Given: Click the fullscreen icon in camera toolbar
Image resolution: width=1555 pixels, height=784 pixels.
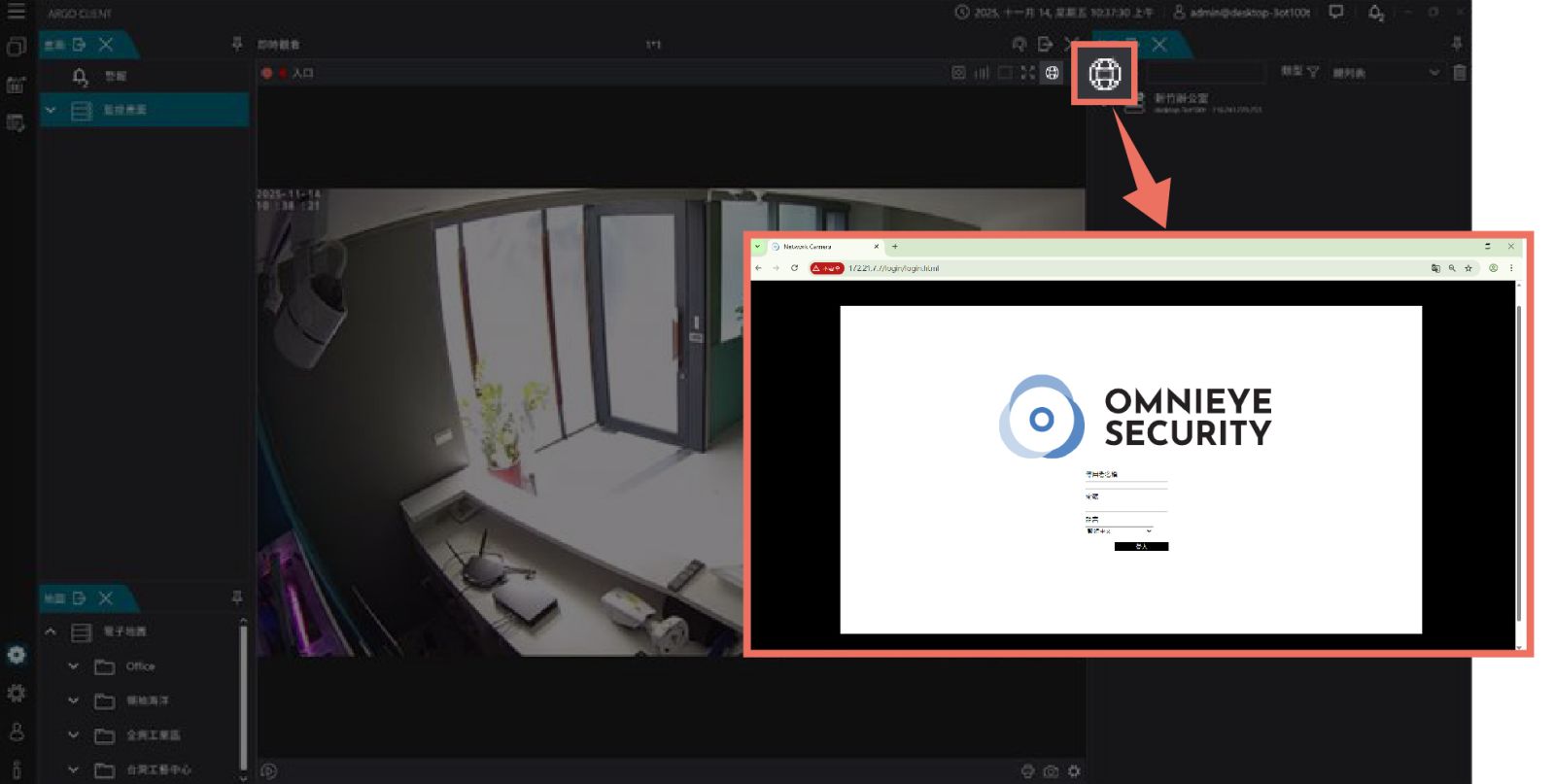Looking at the screenshot, I should (1028, 73).
